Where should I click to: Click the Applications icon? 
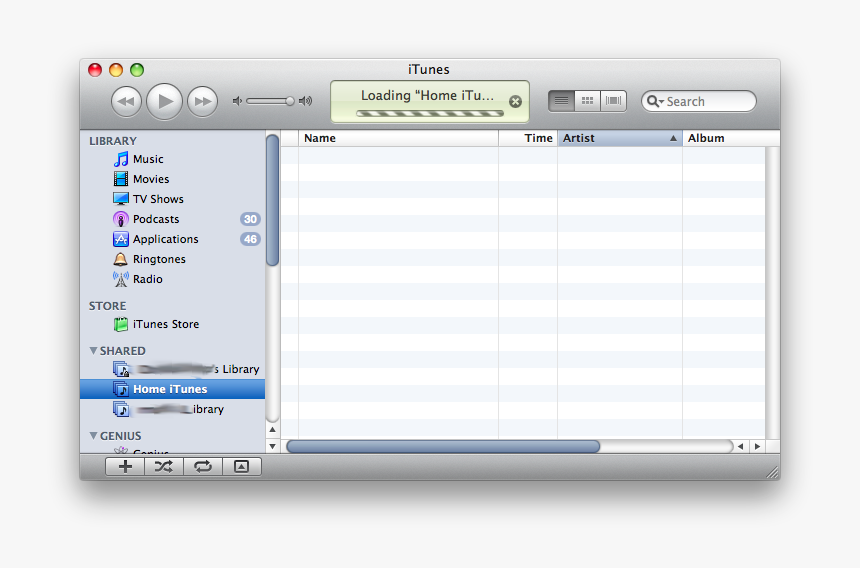pos(121,239)
